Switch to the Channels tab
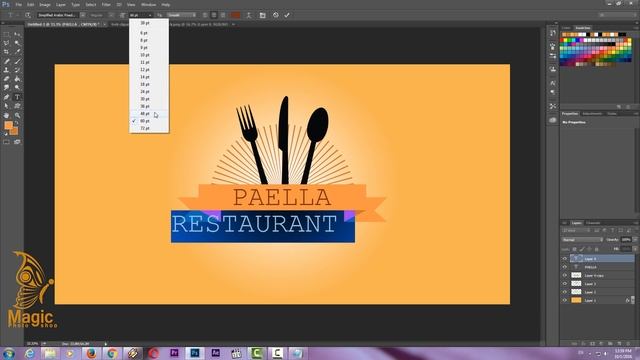 pyautogui.click(x=593, y=223)
